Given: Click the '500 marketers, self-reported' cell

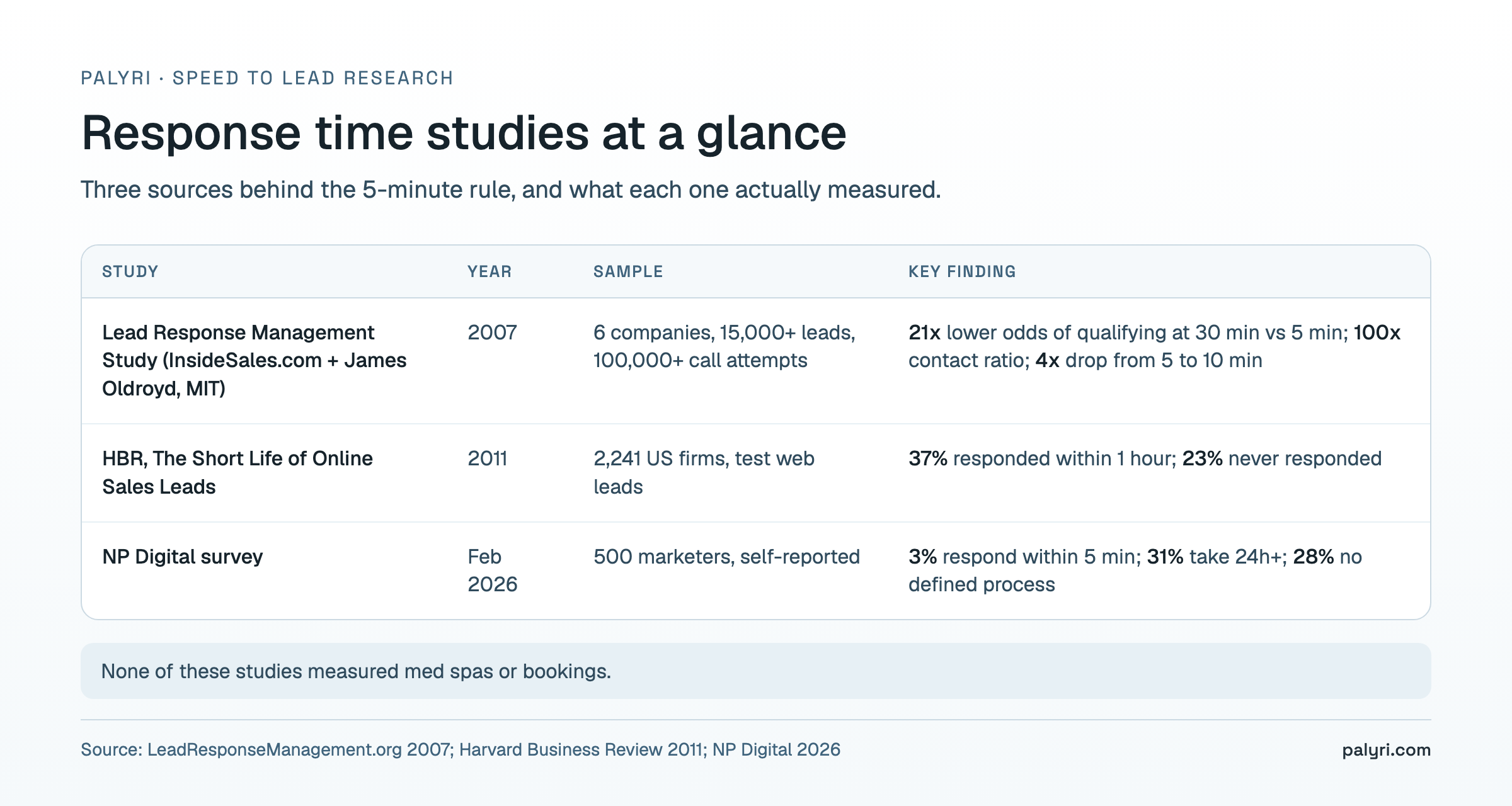Looking at the screenshot, I should pyautogui.click(x=726, y=557).
